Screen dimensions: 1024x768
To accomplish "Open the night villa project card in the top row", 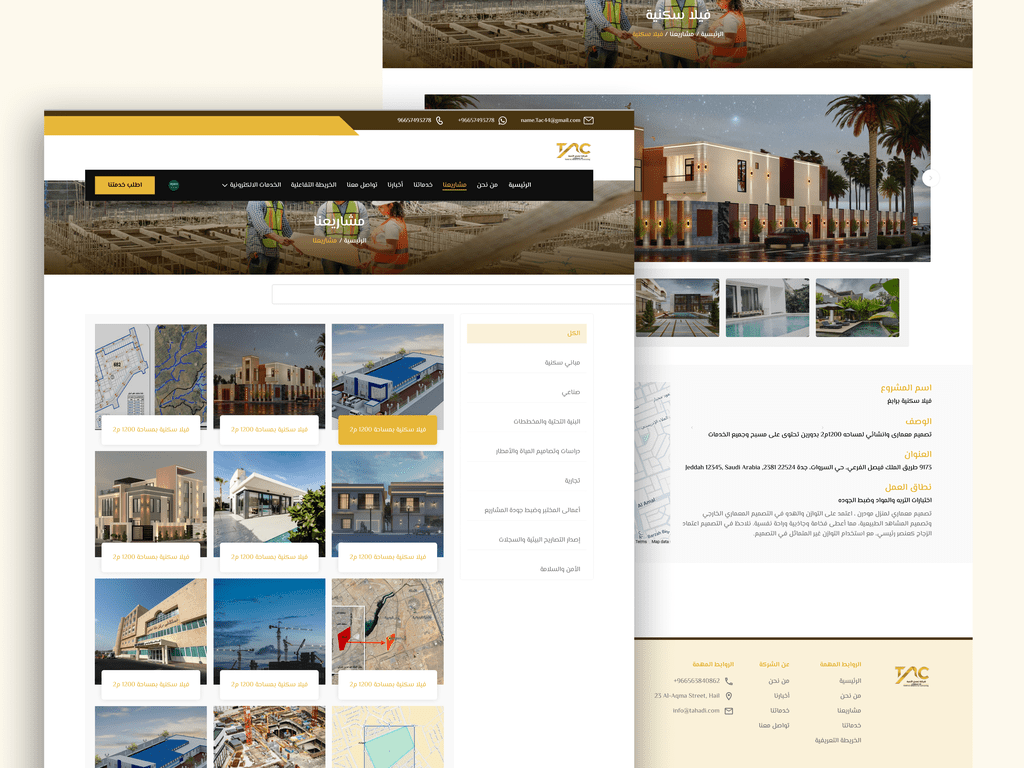I will tap(269, 376).
